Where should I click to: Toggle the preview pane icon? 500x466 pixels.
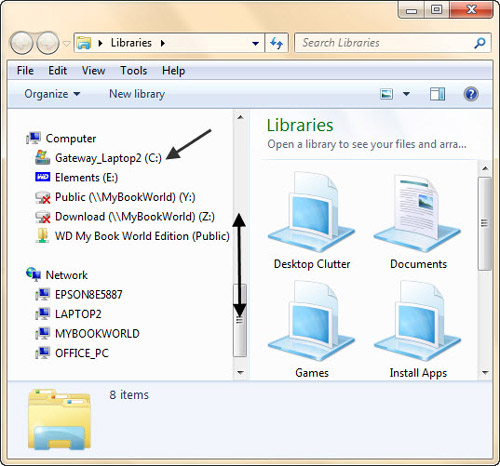point(437,94)
